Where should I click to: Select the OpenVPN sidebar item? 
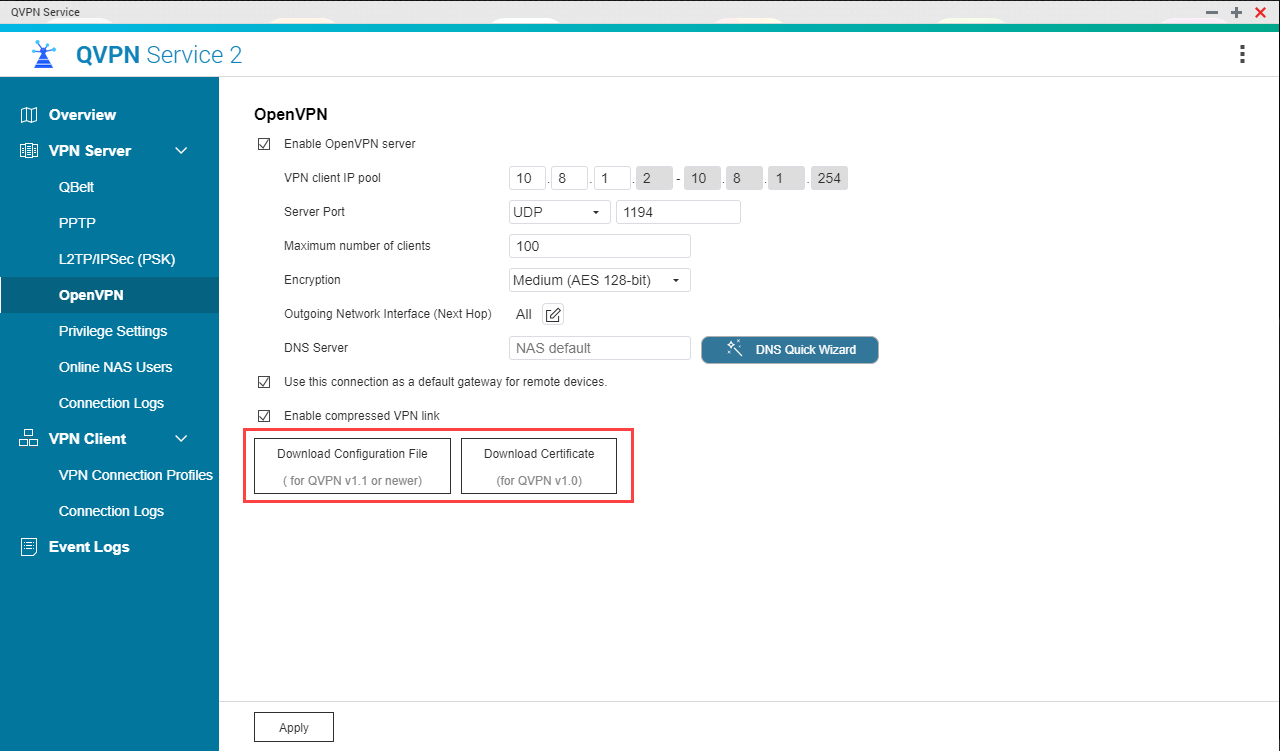[109, 295]
